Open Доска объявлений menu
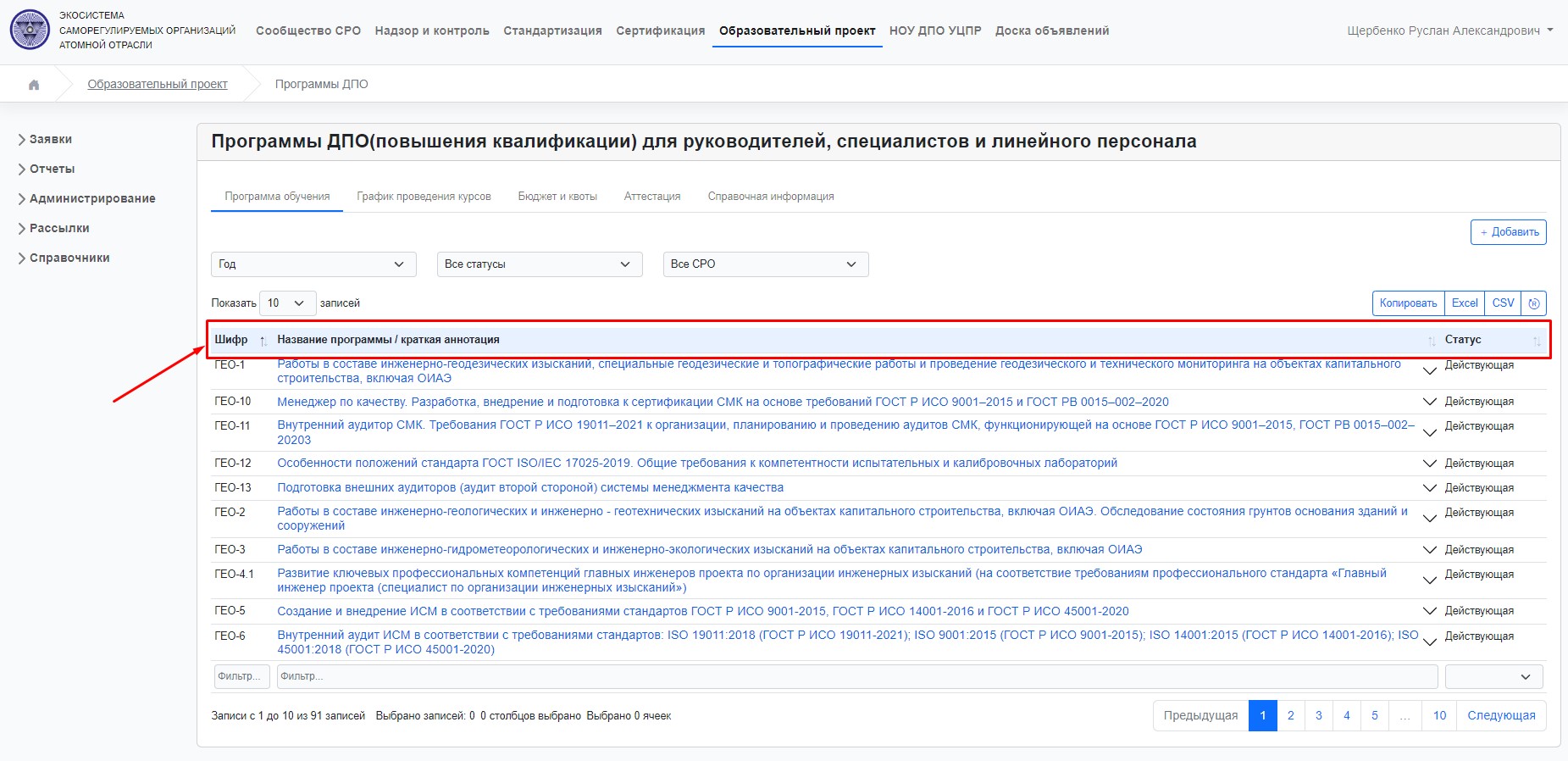The width and height of the screenshot is (1568, 761). tap(1052, 31)
